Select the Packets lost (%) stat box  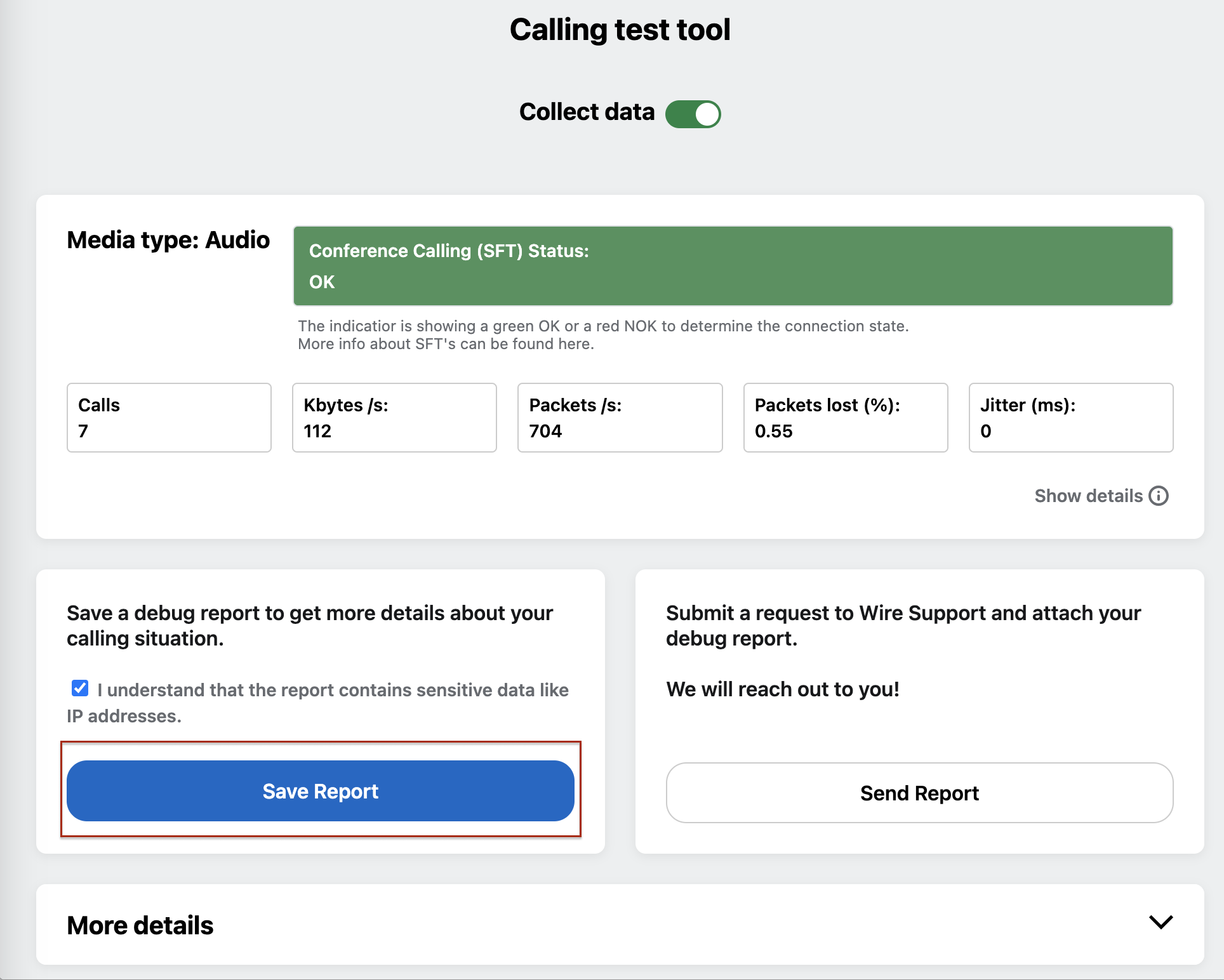pyautogui.click(x=846, y=418)
